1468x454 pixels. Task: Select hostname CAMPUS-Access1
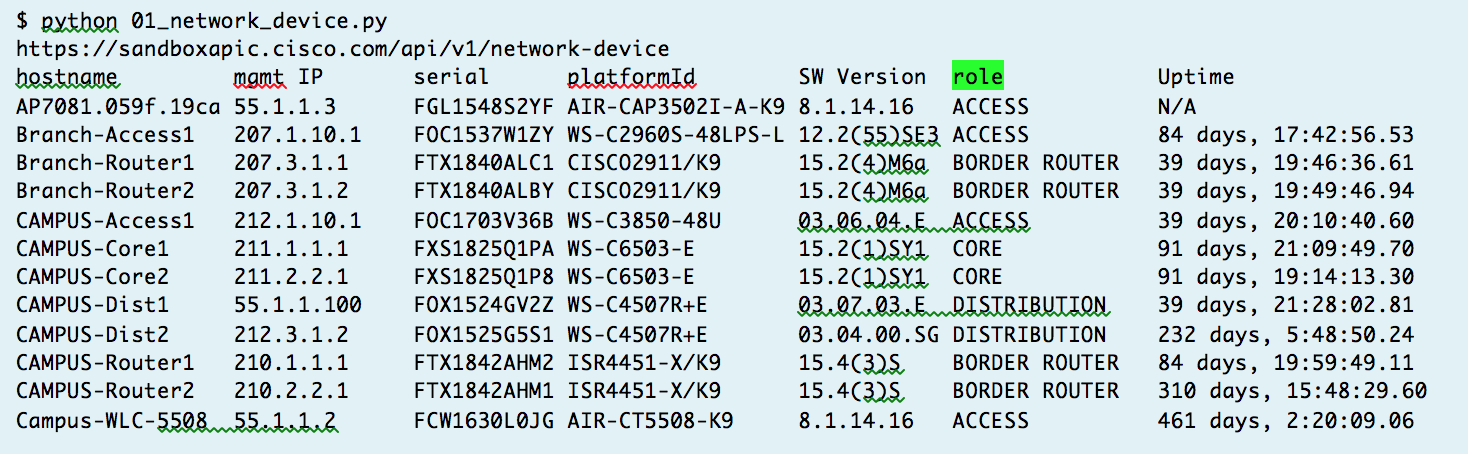[x=105, y=220]
